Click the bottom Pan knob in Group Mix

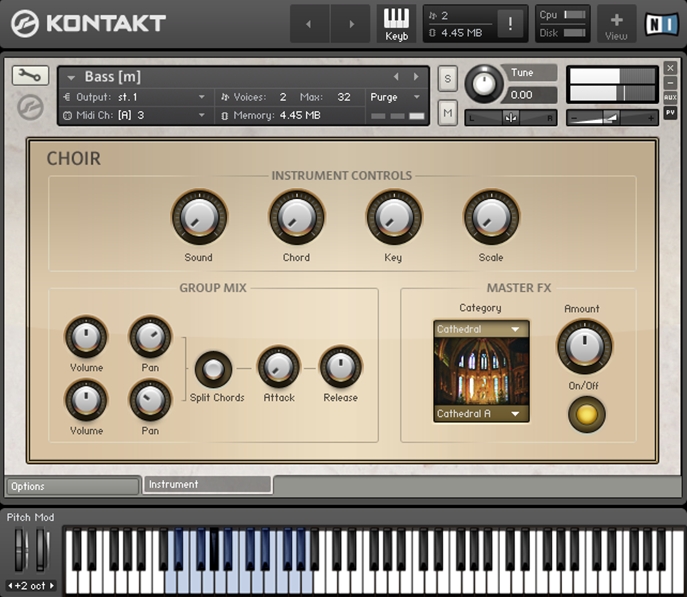tap(150, 400)
